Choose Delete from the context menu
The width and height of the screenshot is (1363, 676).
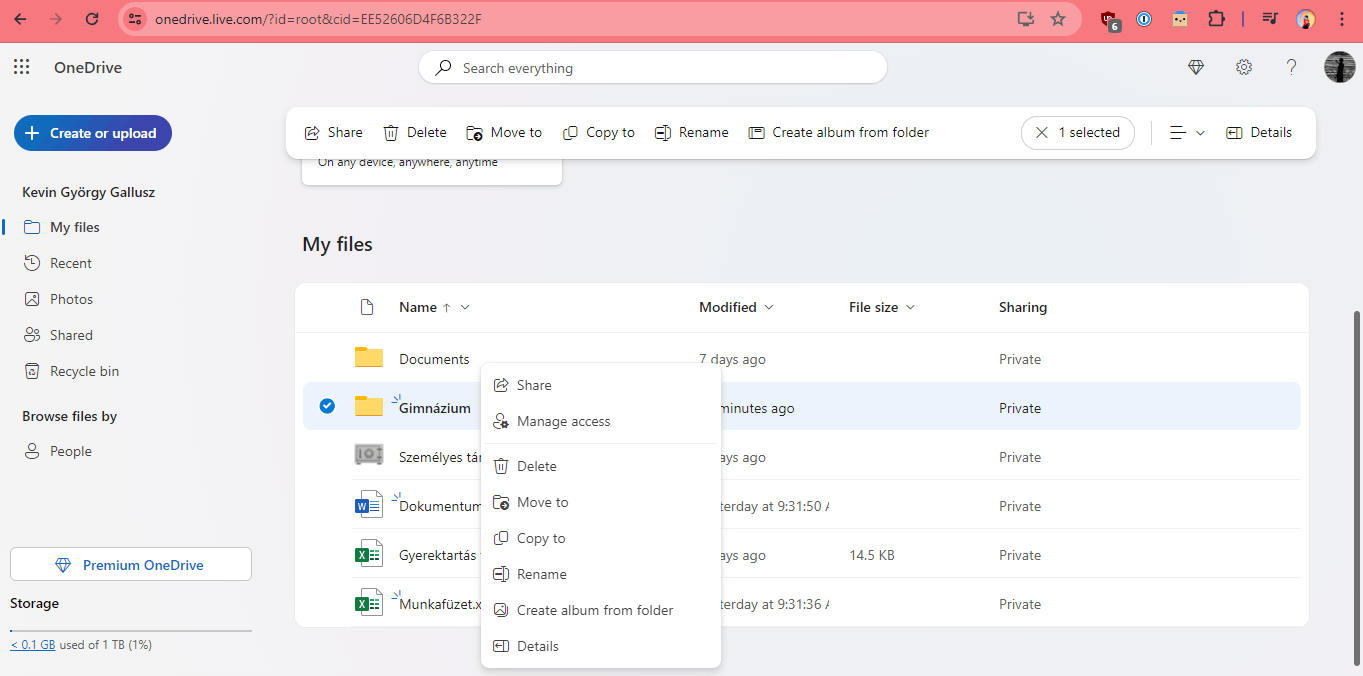tap(601, 466)
